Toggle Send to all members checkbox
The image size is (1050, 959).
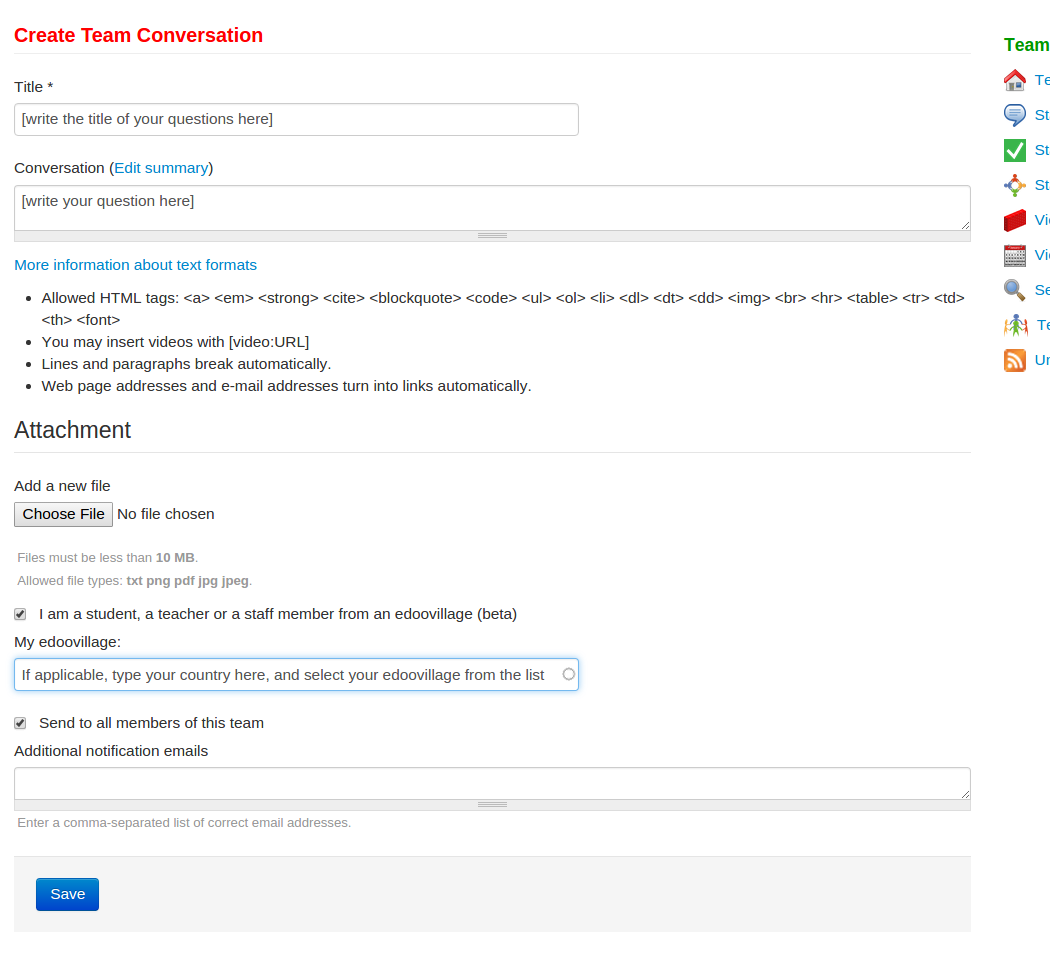[x=20, y=723]
